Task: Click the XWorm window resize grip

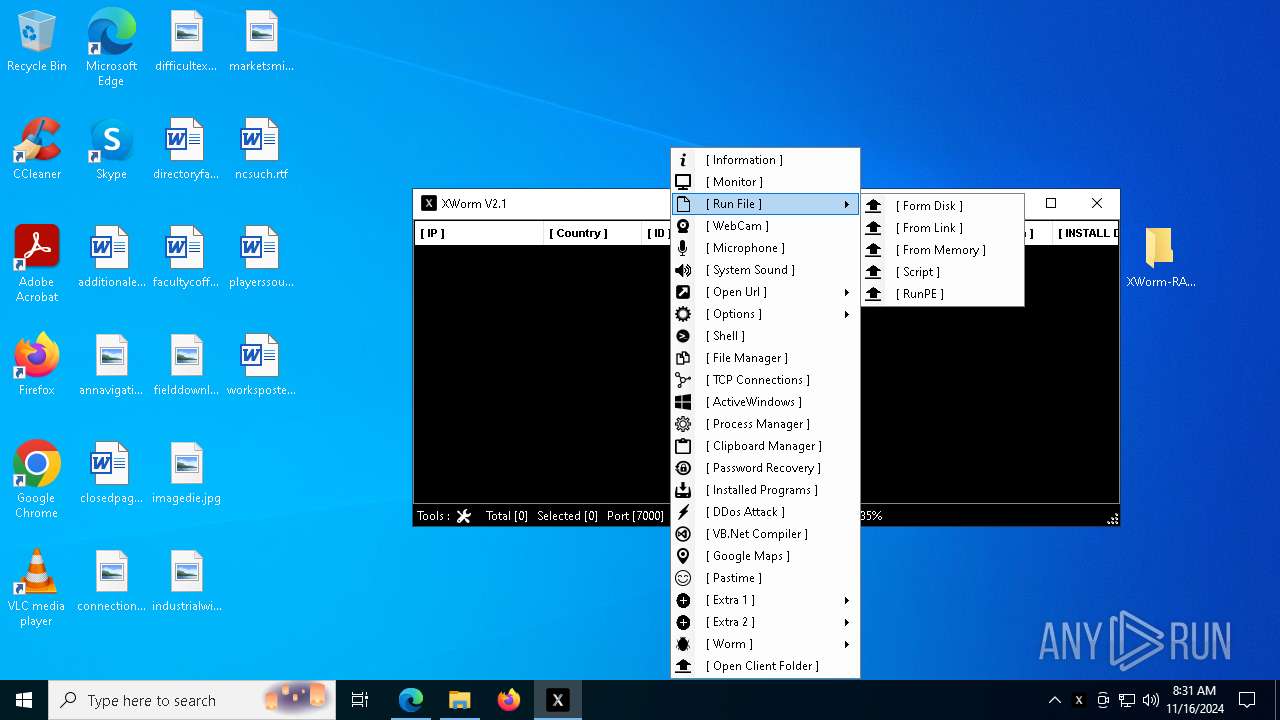Action: pos(1112,519)
